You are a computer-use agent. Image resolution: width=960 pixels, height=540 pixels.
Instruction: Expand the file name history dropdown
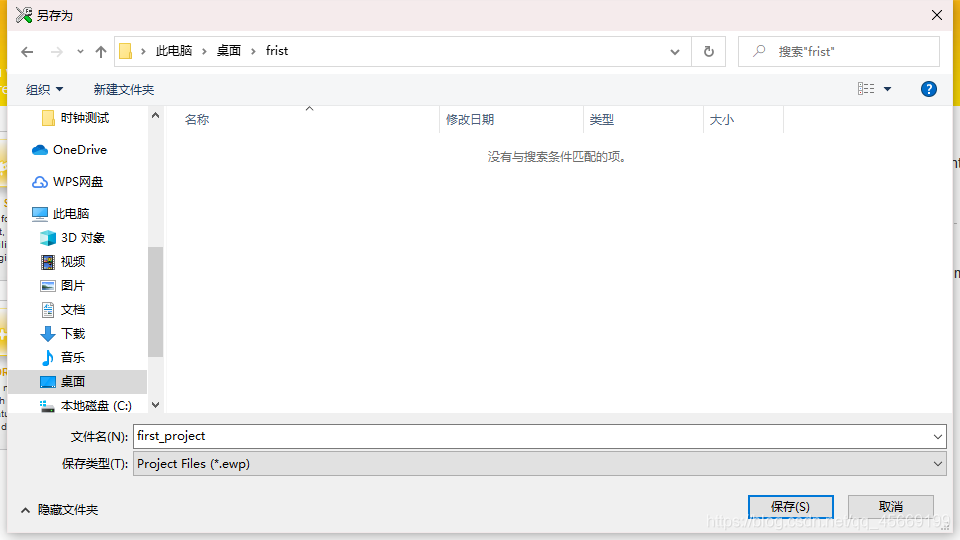point(937,437)
